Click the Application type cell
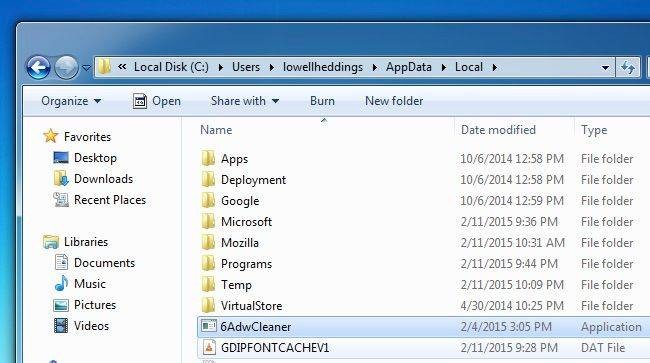Image resolution: width=650 pixels, height=363 pixels. [x=611, y=327]
